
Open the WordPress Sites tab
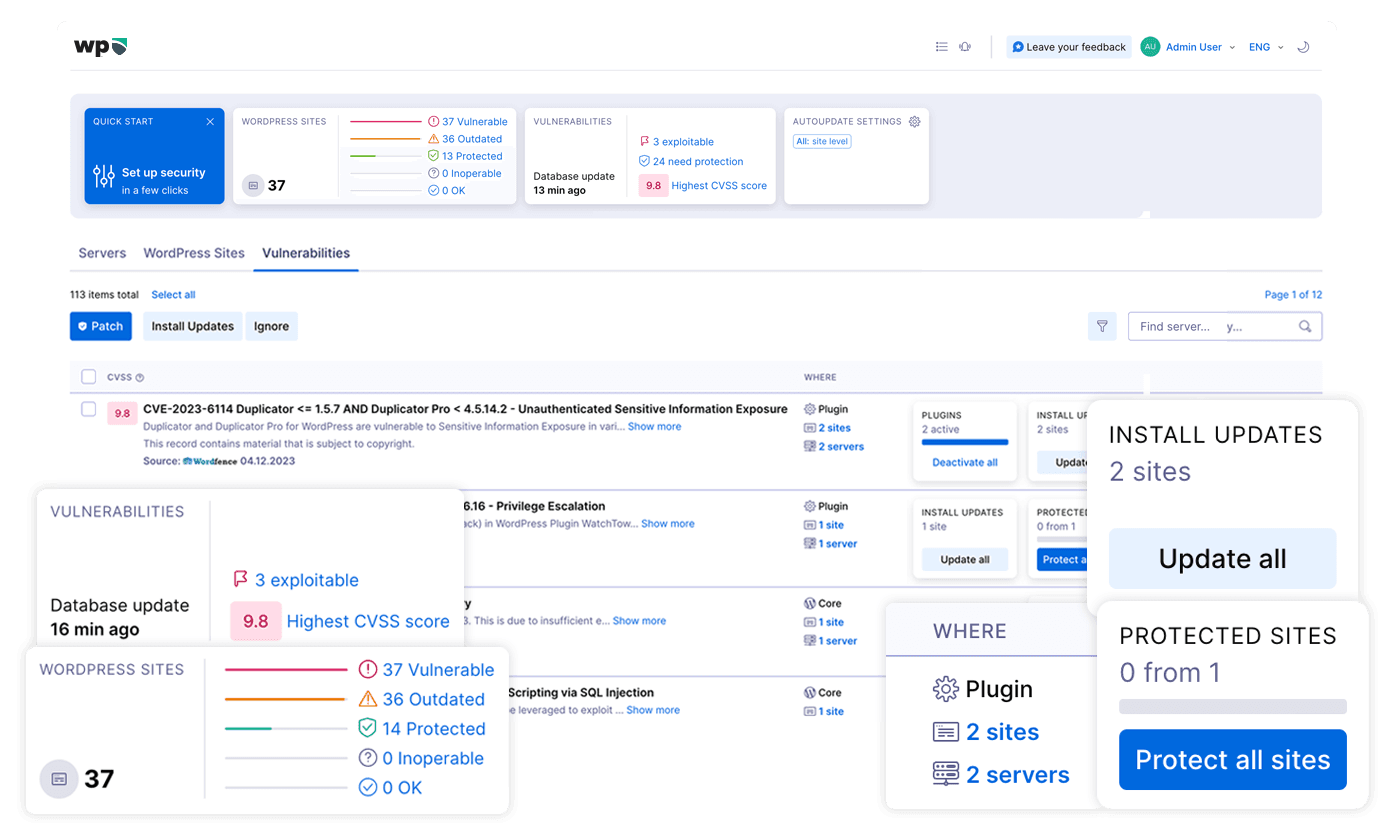coord(194,253)
